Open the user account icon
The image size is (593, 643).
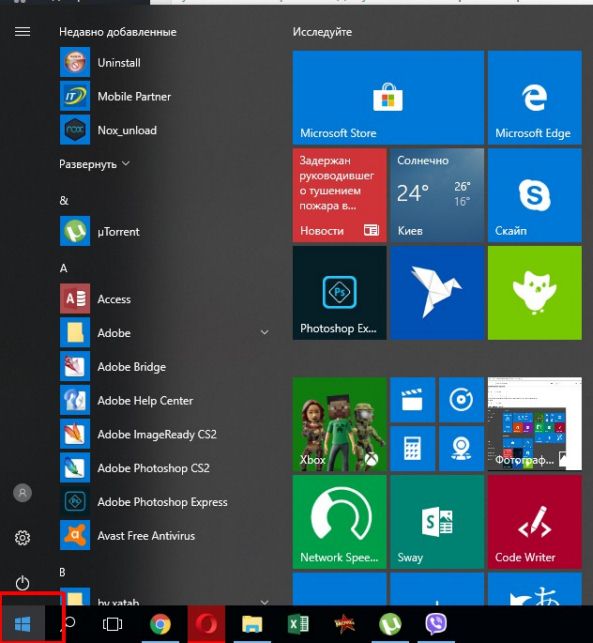23,493
